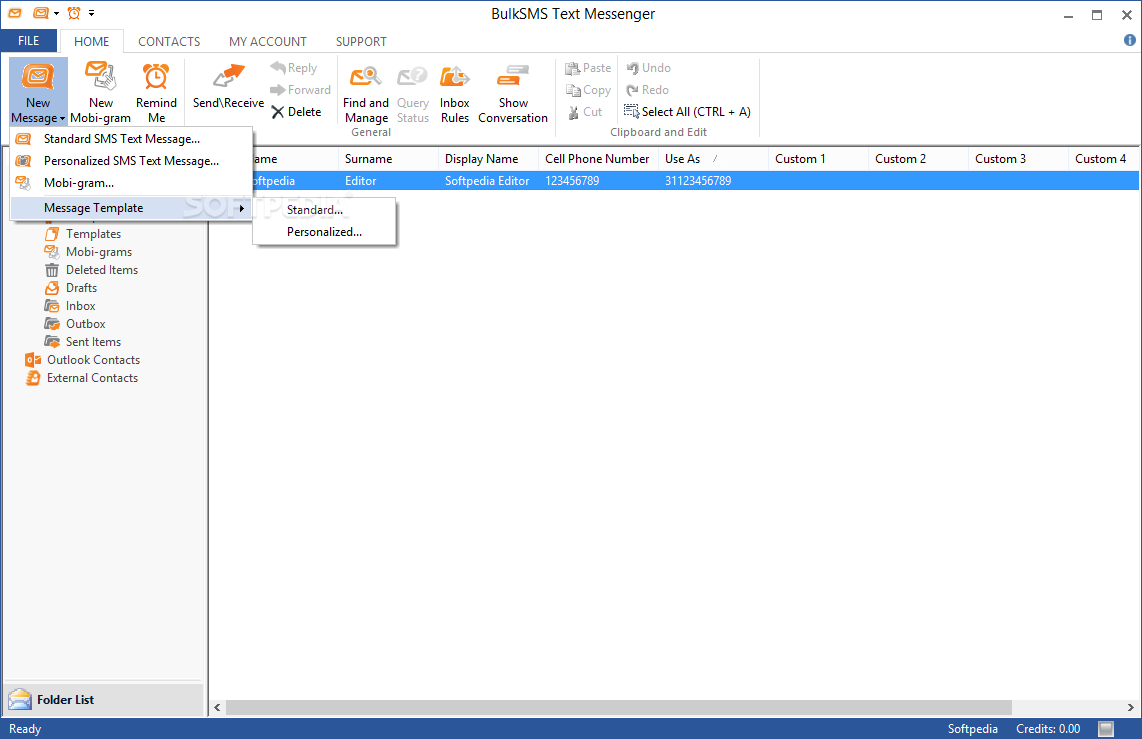The height and width of the screenshot is (739, 1142).
Task: Click the Redo button
Action: coord(647,90)
